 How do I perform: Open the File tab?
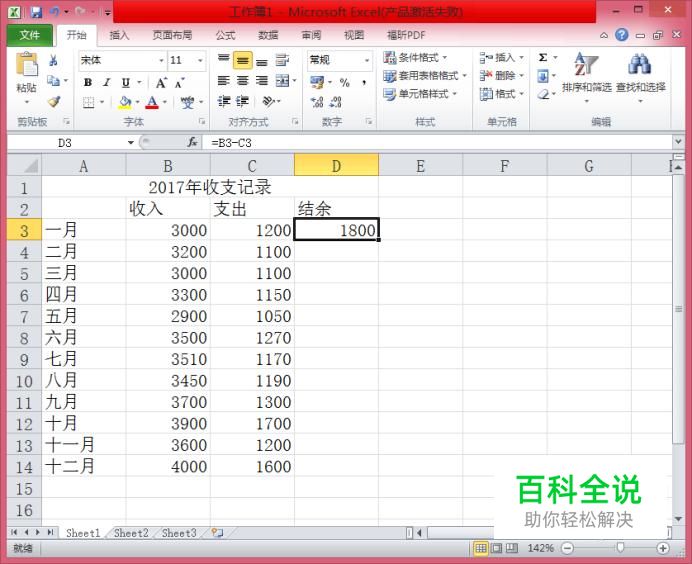click(x=29, y=35)
